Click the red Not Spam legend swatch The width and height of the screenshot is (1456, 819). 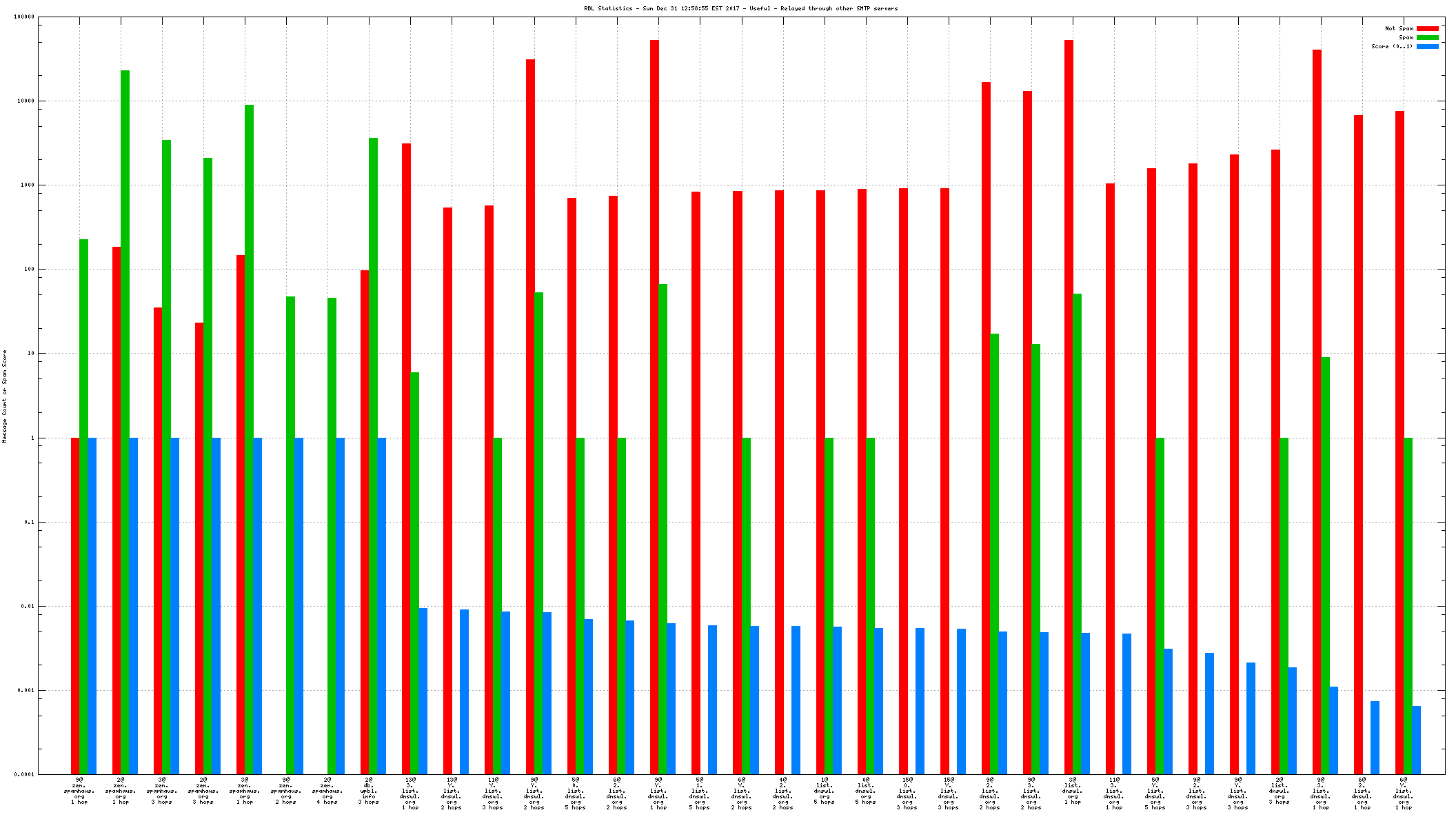tap(1427, 29)
